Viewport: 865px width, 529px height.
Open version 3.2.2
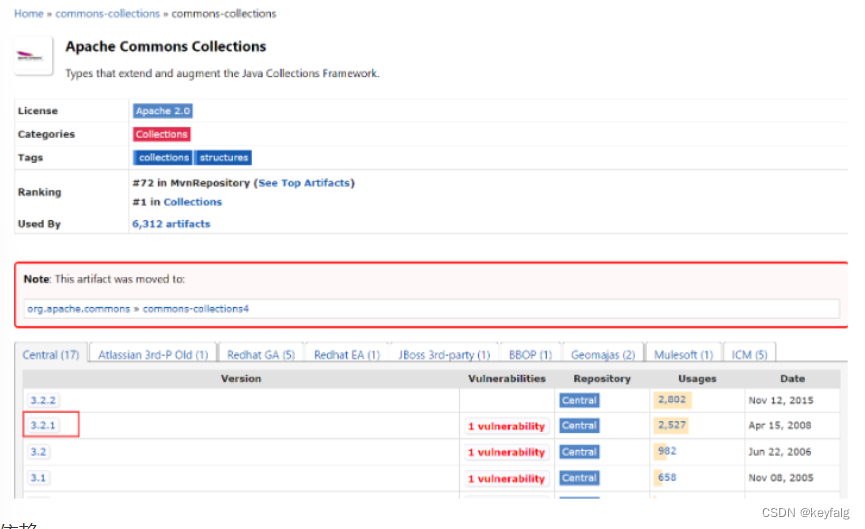click(x=43, y=400)
